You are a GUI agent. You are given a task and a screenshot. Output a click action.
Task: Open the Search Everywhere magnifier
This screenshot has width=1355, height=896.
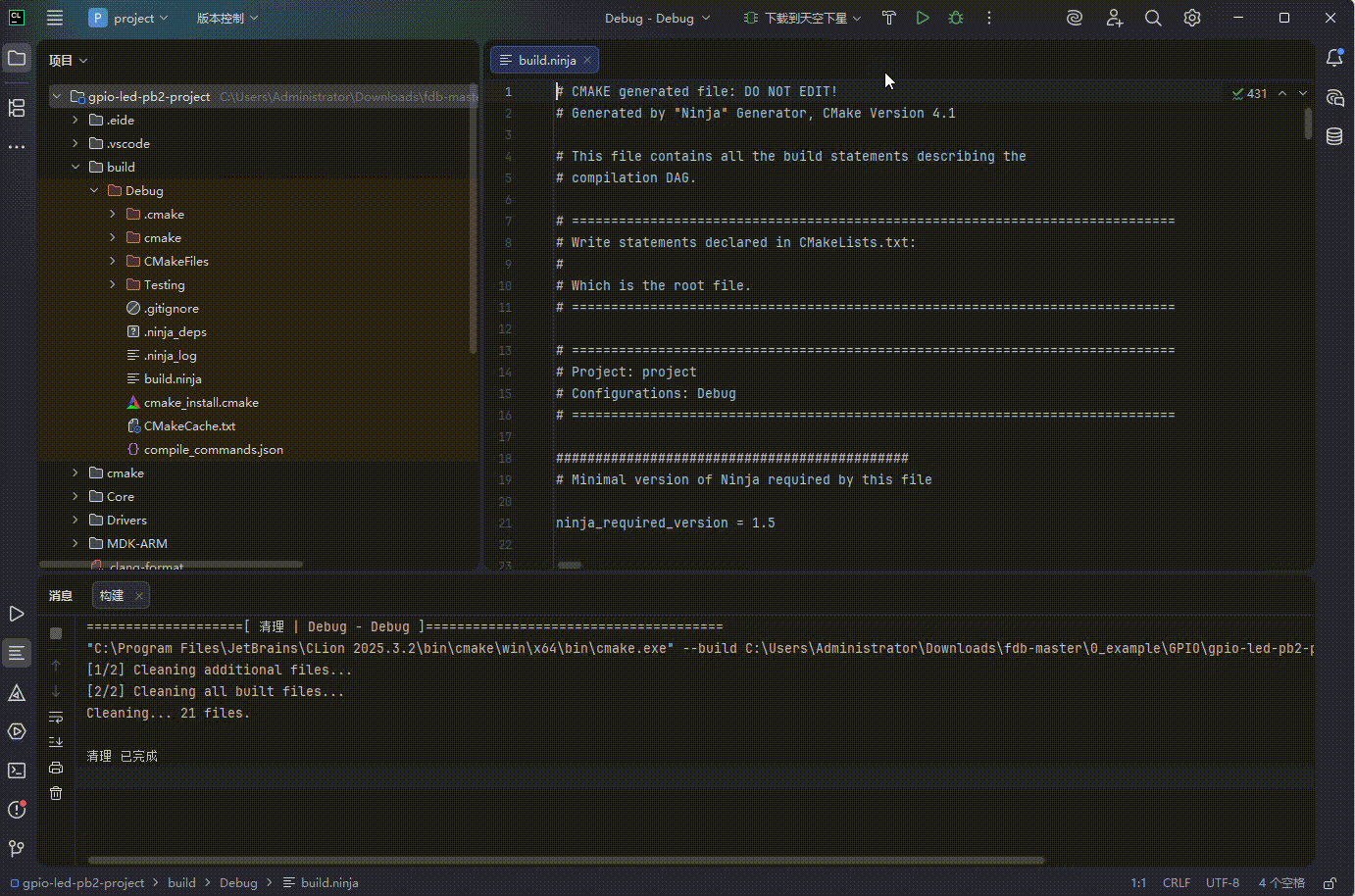click(1153, 18)
